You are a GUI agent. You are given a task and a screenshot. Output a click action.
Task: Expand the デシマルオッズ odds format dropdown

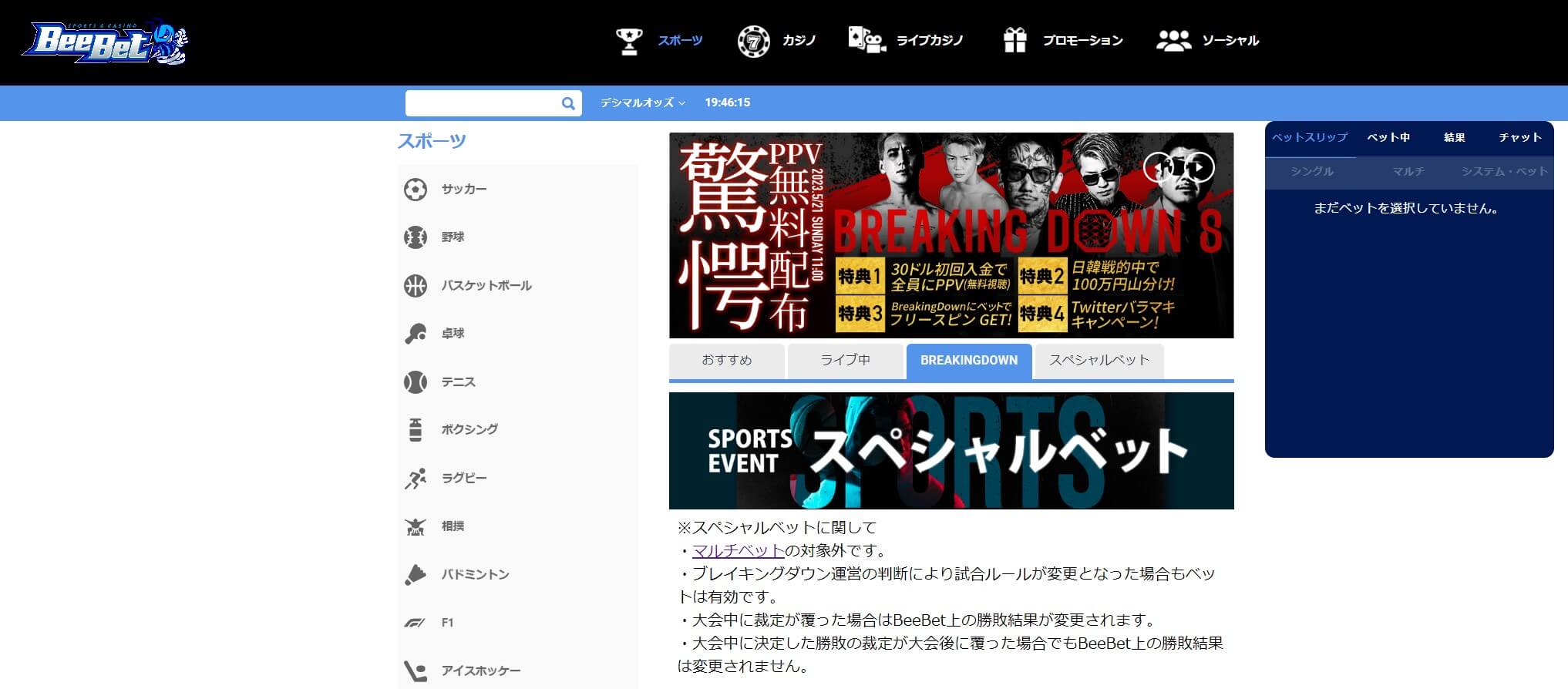(643, 103)
